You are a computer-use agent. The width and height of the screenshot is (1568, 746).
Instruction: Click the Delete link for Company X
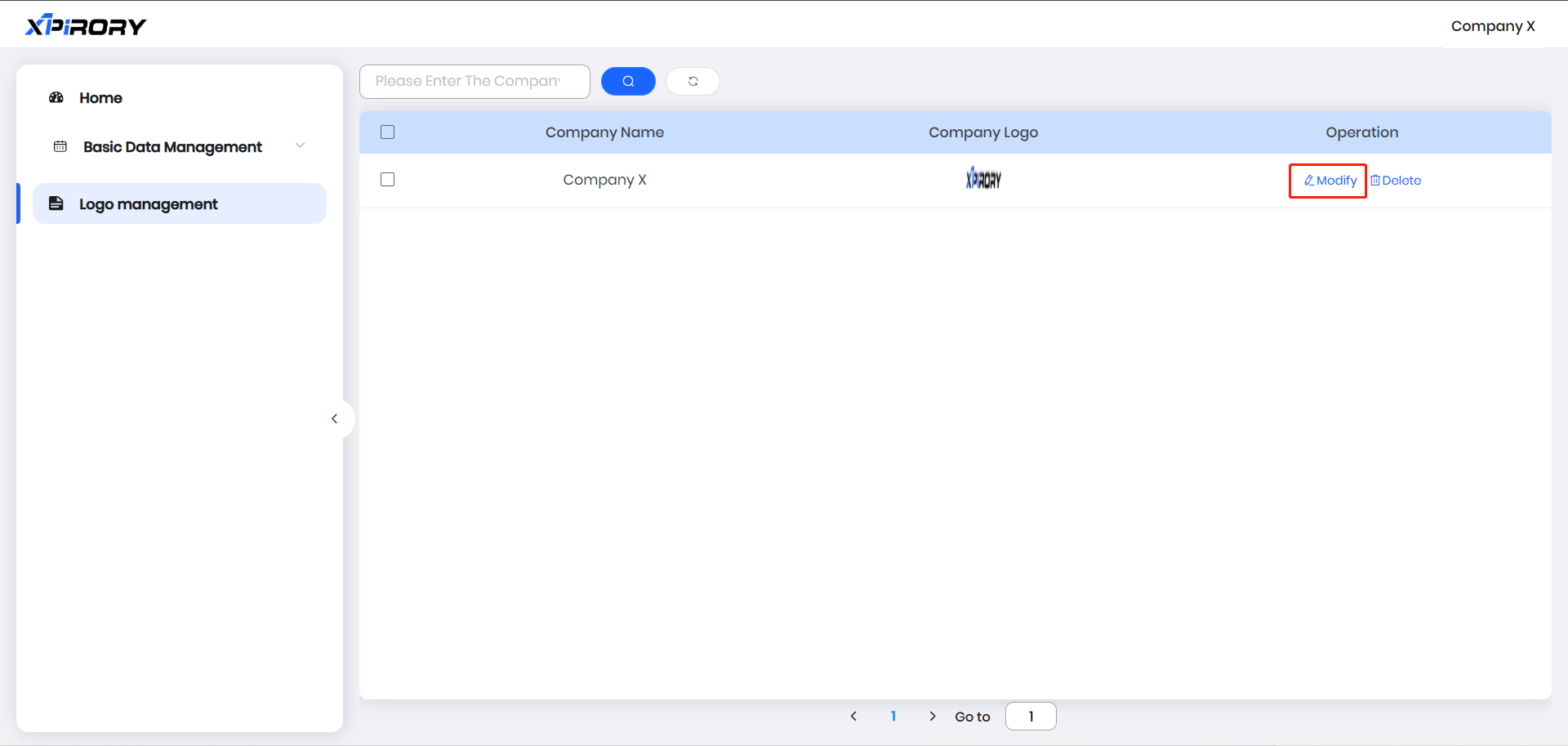pyautogui.click(x=1401, y=181)
